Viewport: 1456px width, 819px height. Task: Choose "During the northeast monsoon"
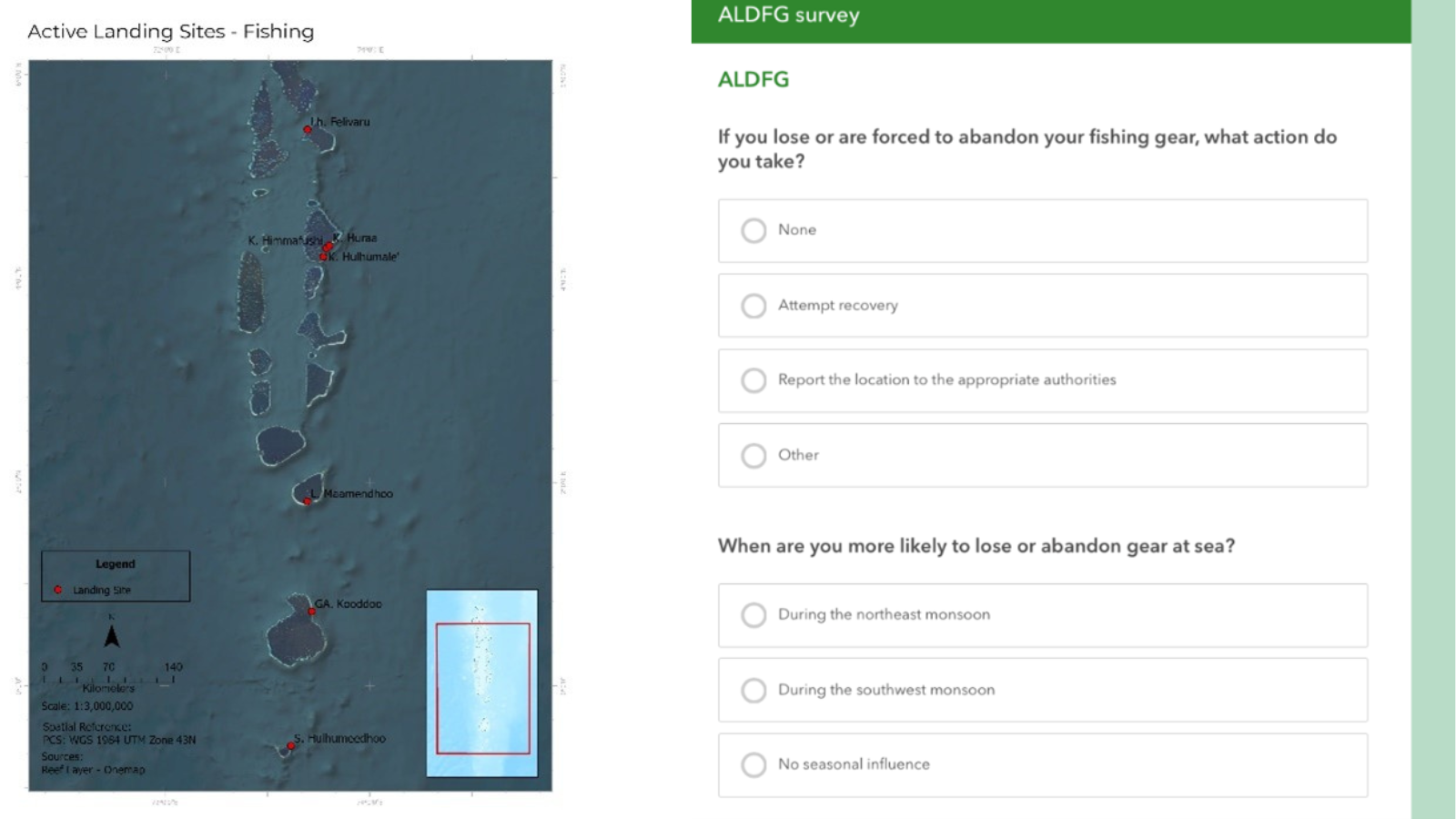(753, 615)
